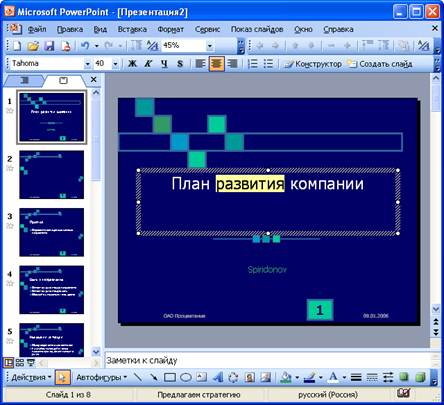Switch to Slide Sorter view

pyautogui.click(x=20, y=362)
